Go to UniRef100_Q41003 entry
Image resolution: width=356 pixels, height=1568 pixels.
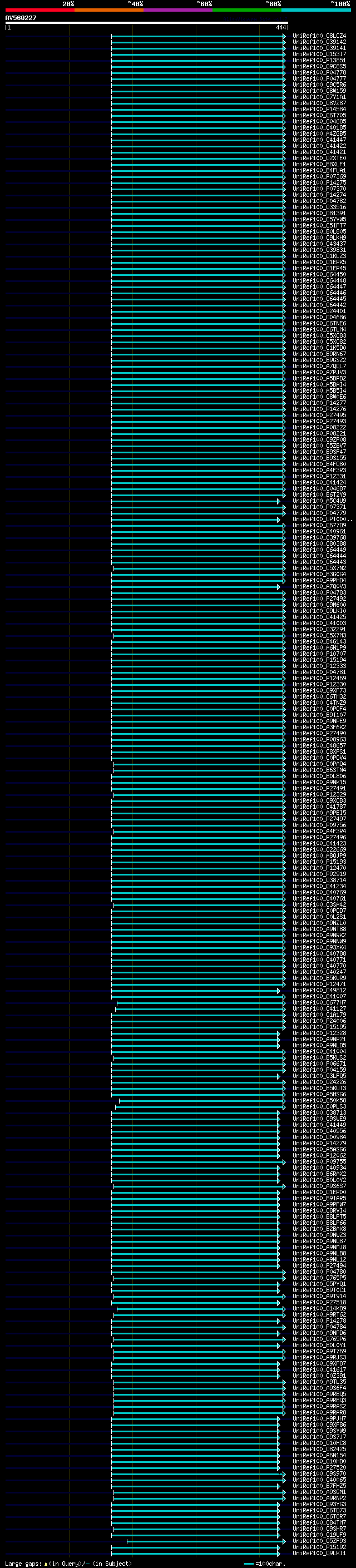point(319,624)
